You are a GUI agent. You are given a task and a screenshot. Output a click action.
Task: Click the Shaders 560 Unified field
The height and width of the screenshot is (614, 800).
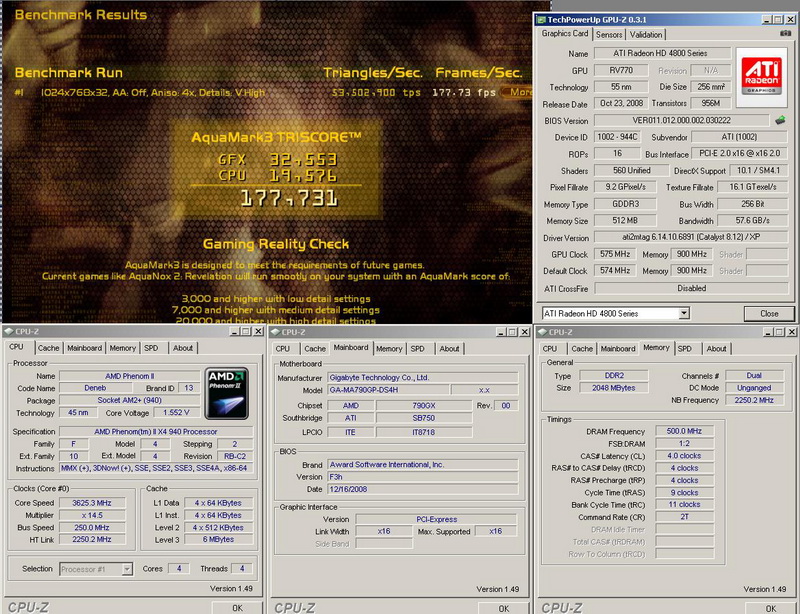click(631, 170)
